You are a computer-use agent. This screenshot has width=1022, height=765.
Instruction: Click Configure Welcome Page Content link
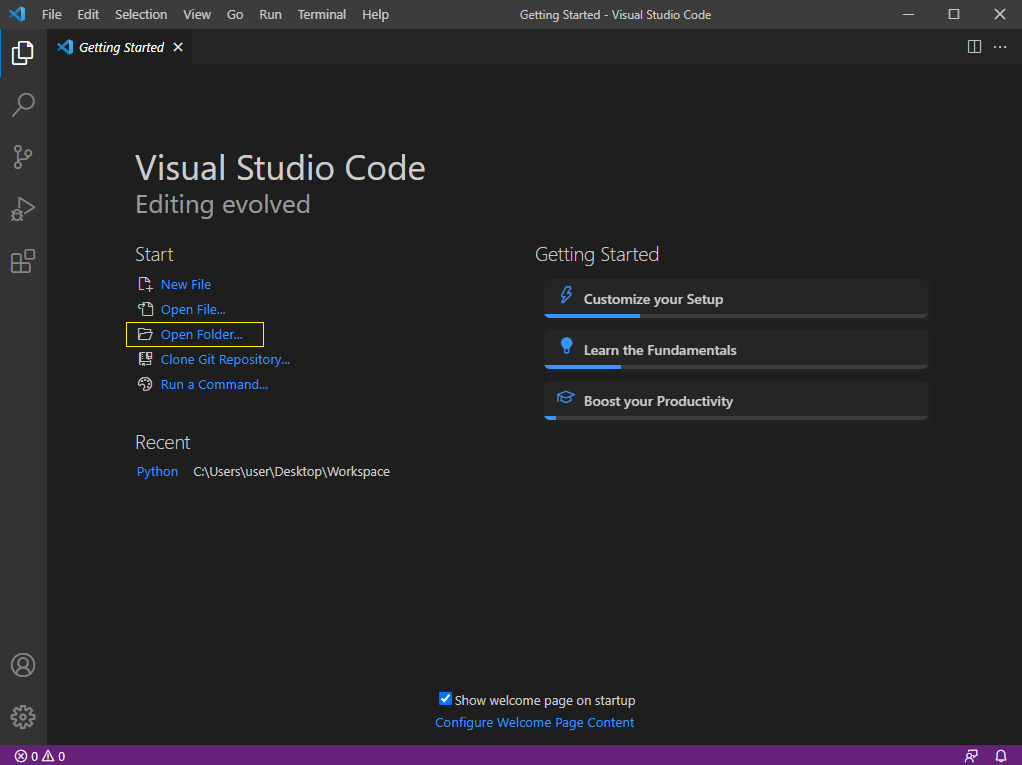point(534,722)
